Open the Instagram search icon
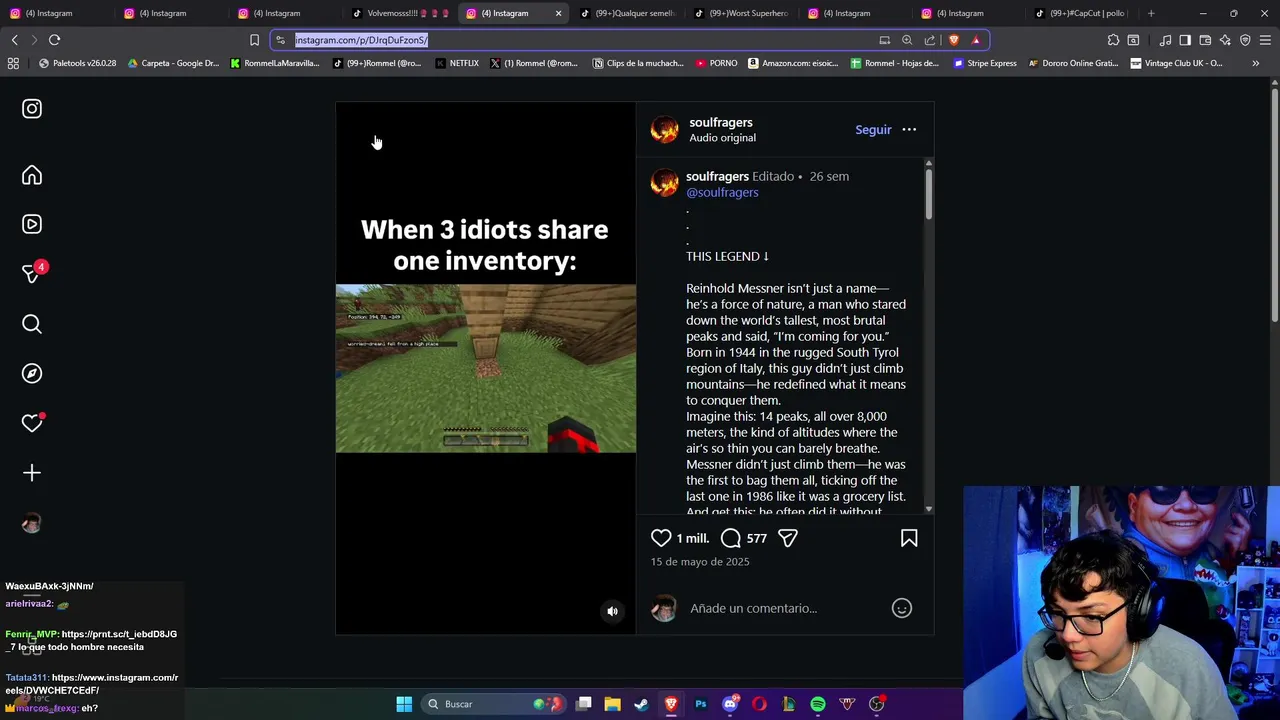This screenshot has width=1280, height=720. click(32, 324)
